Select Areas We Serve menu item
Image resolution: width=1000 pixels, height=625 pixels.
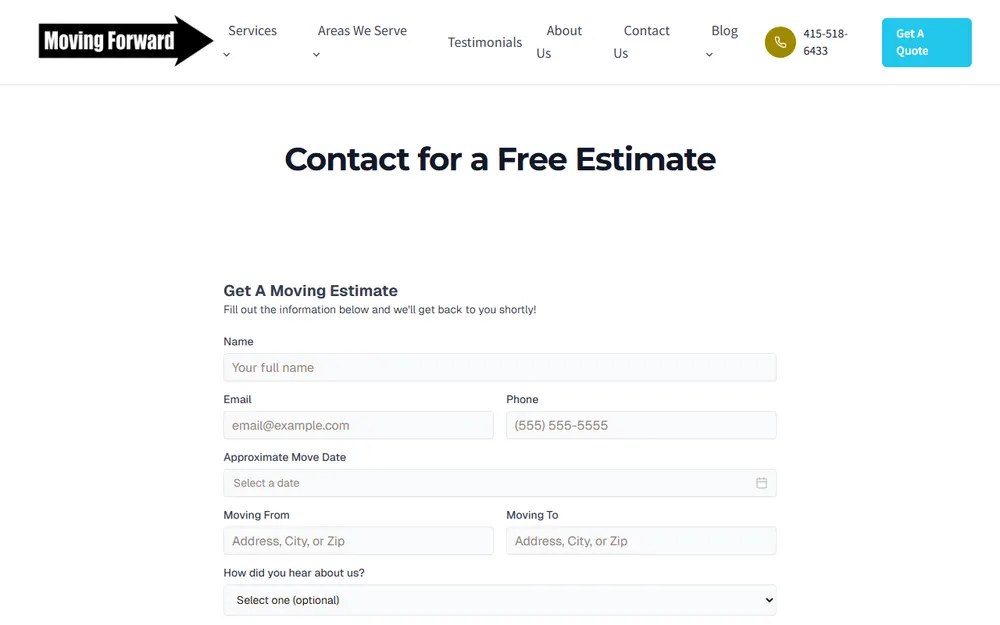[362, 31]
